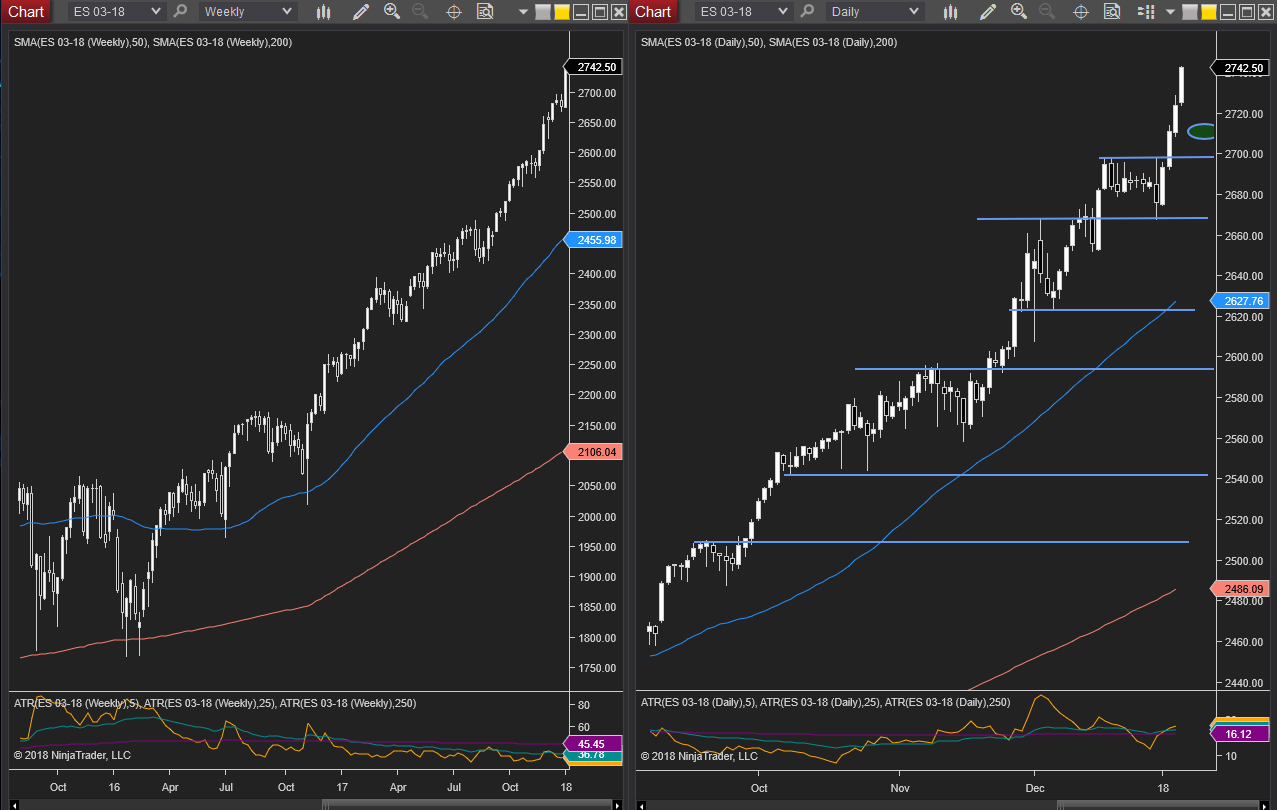Zoom out on the Weekly chart
This screenshot has height=810, width=1277.
(x=420, y=11)
